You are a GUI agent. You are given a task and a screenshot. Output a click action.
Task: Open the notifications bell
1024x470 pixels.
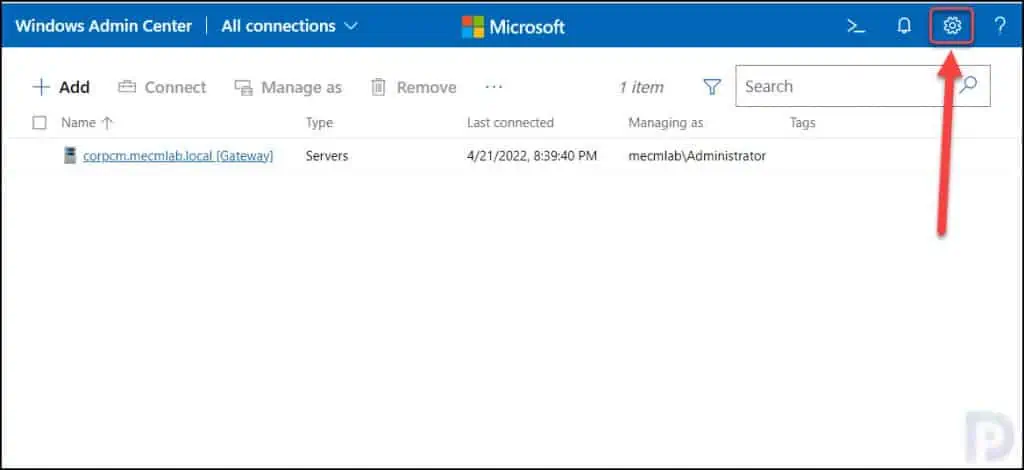click(904, 26)
